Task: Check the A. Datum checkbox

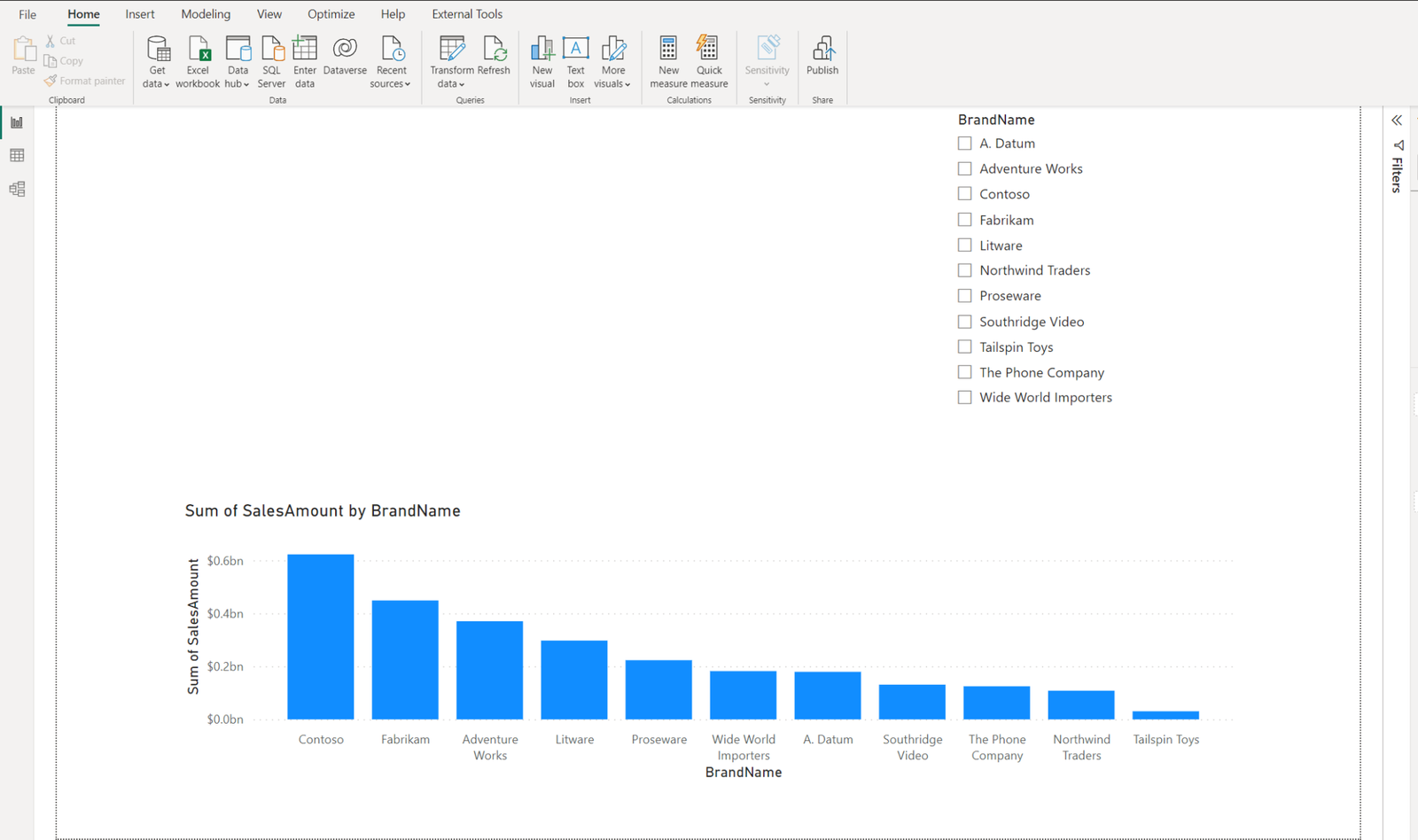Action: tap(964, 144)
